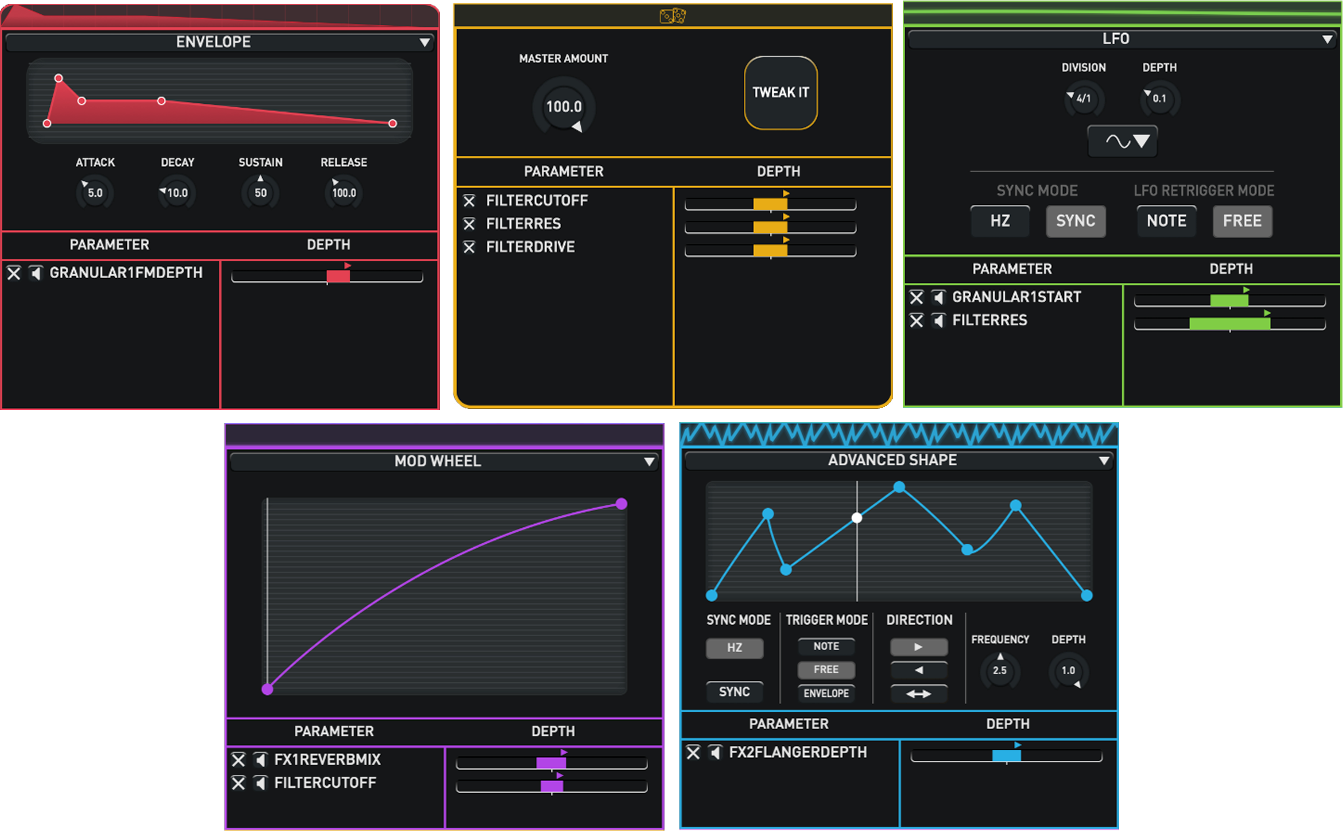
Task: Click the MASTER AMOUNT knob
Action: coord(564,106)
